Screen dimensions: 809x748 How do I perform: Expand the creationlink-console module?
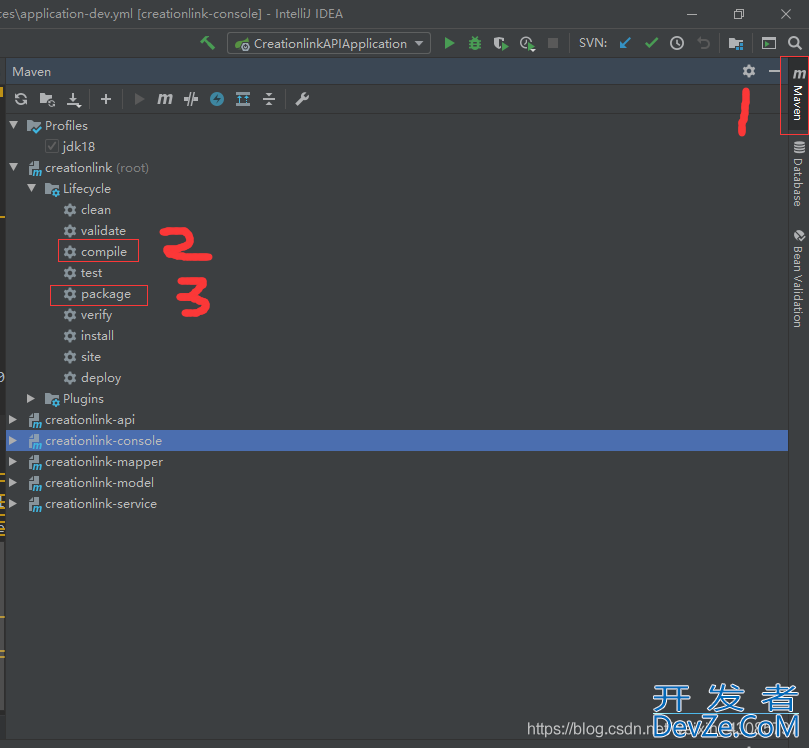coord(13,441)
